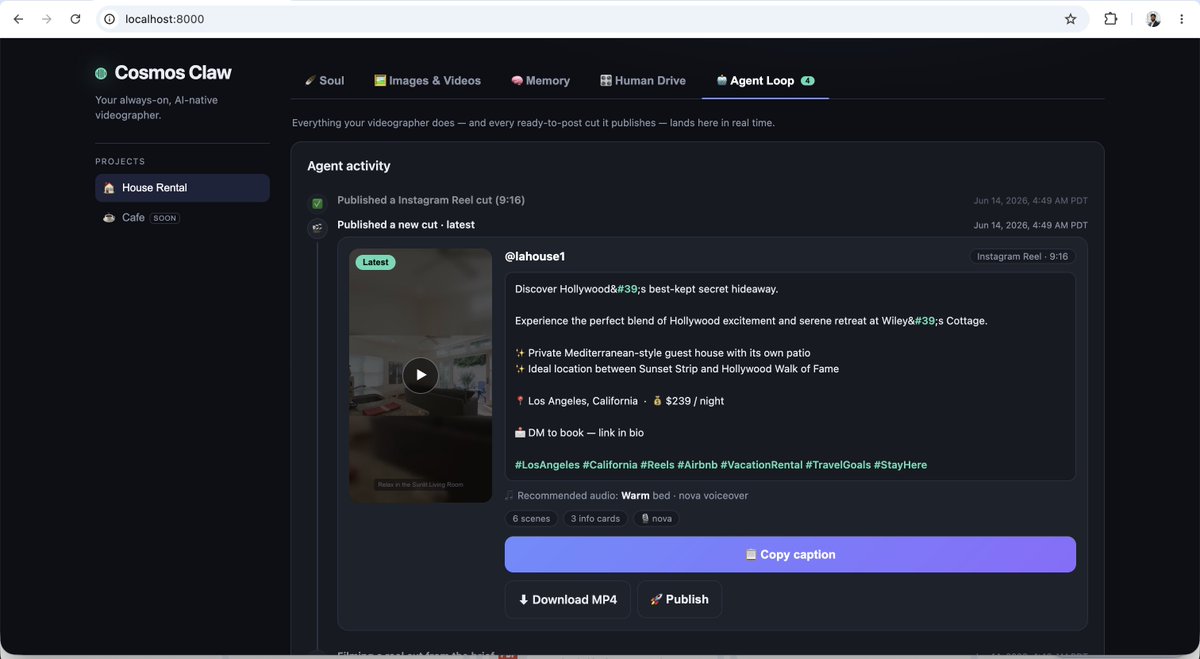The height and width of the screenshot is (659, 1200).
Task: Click the Latest badge on the video
Action: pyautogui.click(x=376, y=262)
